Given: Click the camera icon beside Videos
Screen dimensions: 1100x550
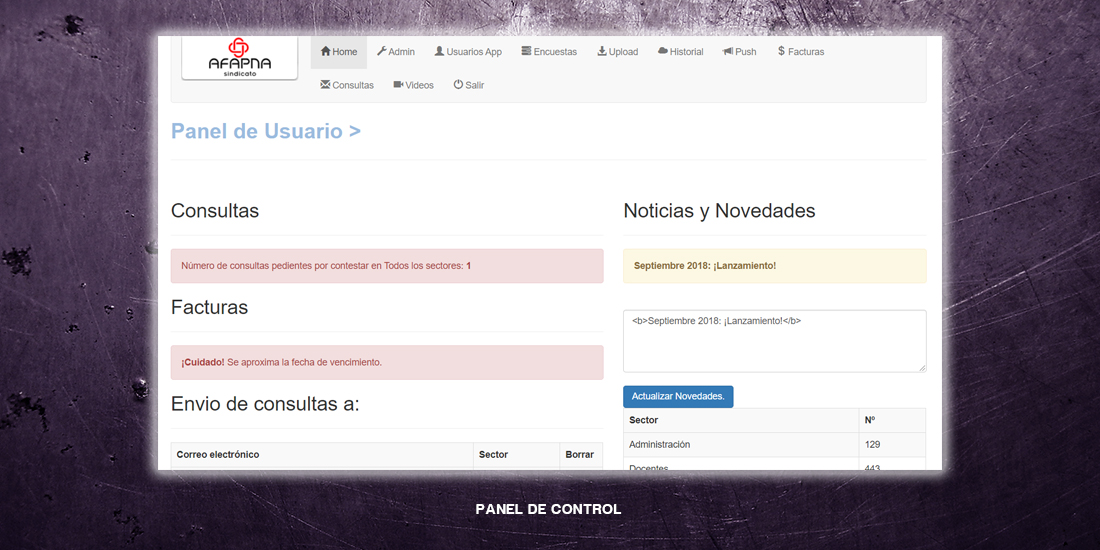Looking at the screenshot, I should click(x=398, y=84).
